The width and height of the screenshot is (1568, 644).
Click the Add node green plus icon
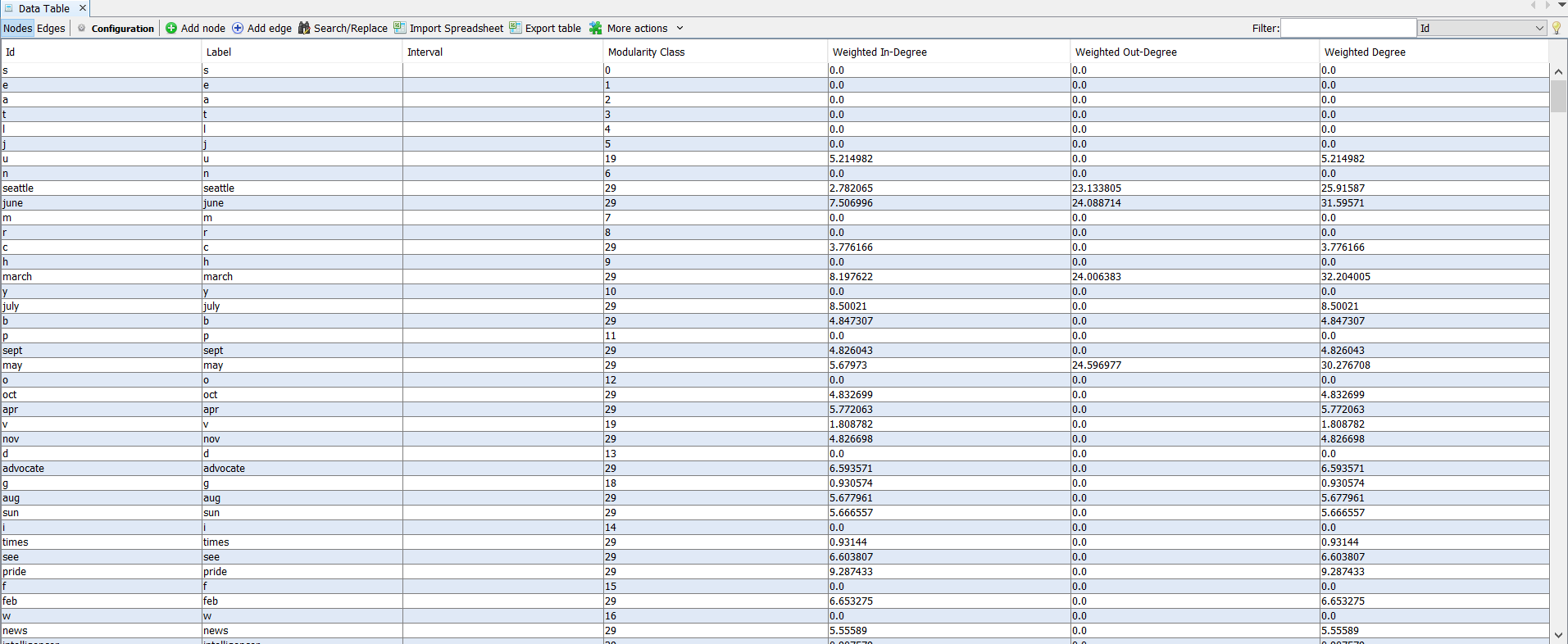pos(171,28)
